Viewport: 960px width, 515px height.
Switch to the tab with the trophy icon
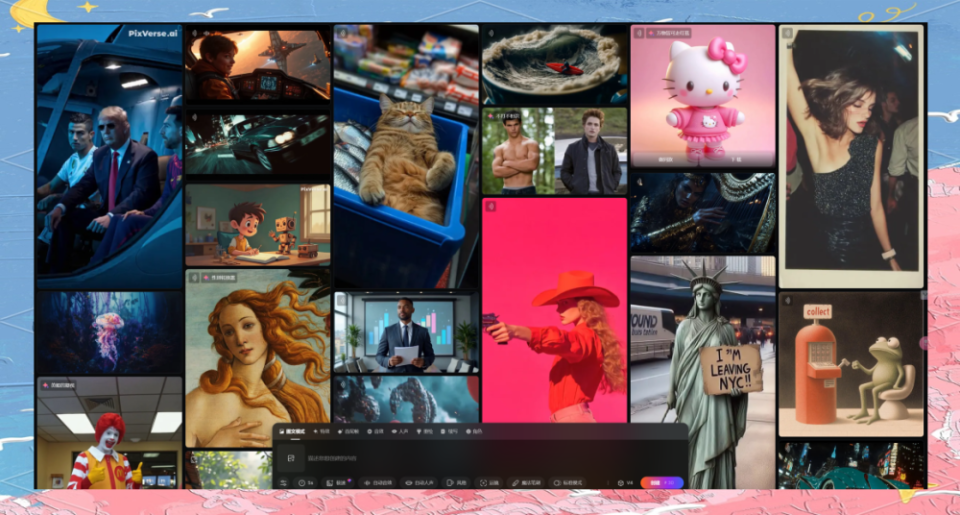pos(424,431)
